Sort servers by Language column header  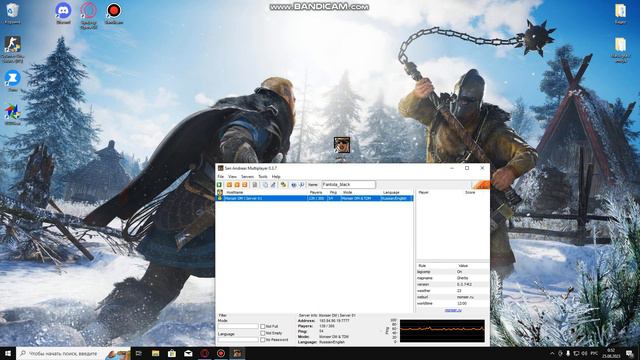pos(397,192)
